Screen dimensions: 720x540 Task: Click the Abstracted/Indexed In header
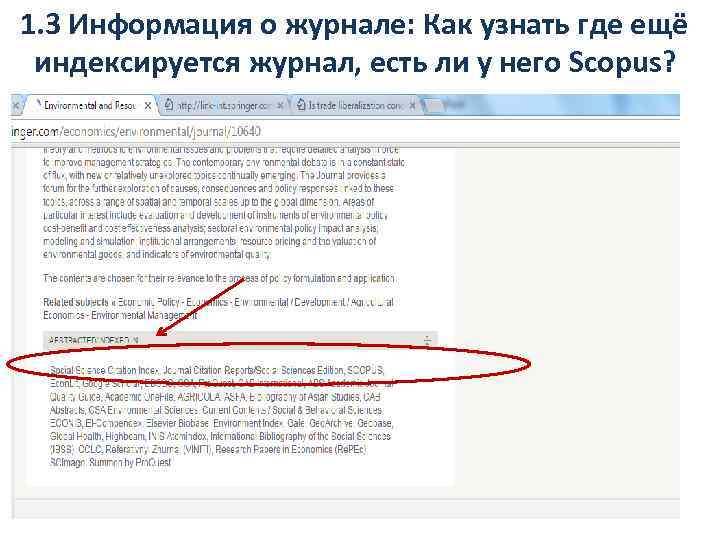(x=240, y=340)
